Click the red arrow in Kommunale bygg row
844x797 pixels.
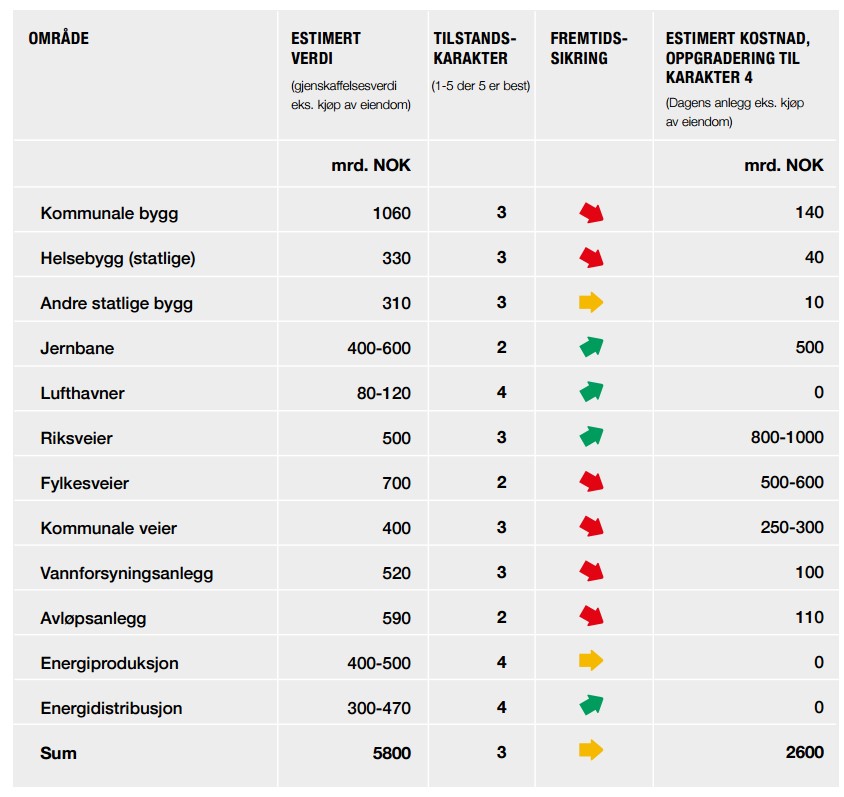pyautogui.click(x=591, y=213)
